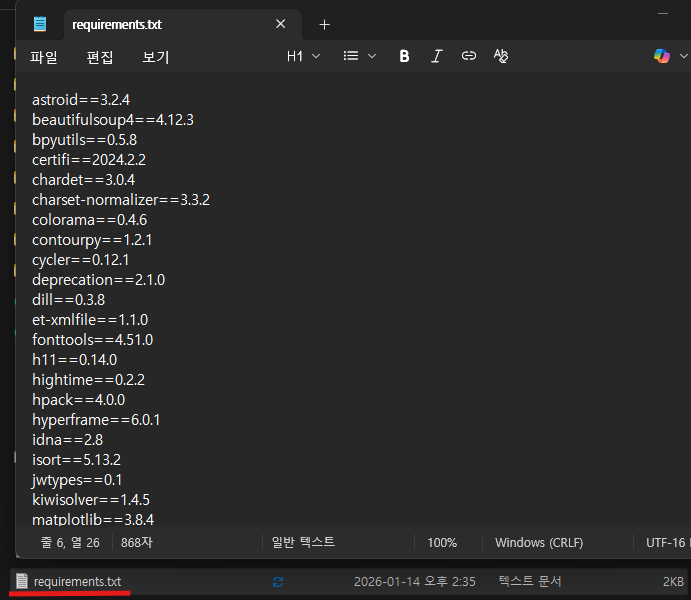
Task: Click the 일반 텍스트 format indicator
Action: tap(303, 542)
